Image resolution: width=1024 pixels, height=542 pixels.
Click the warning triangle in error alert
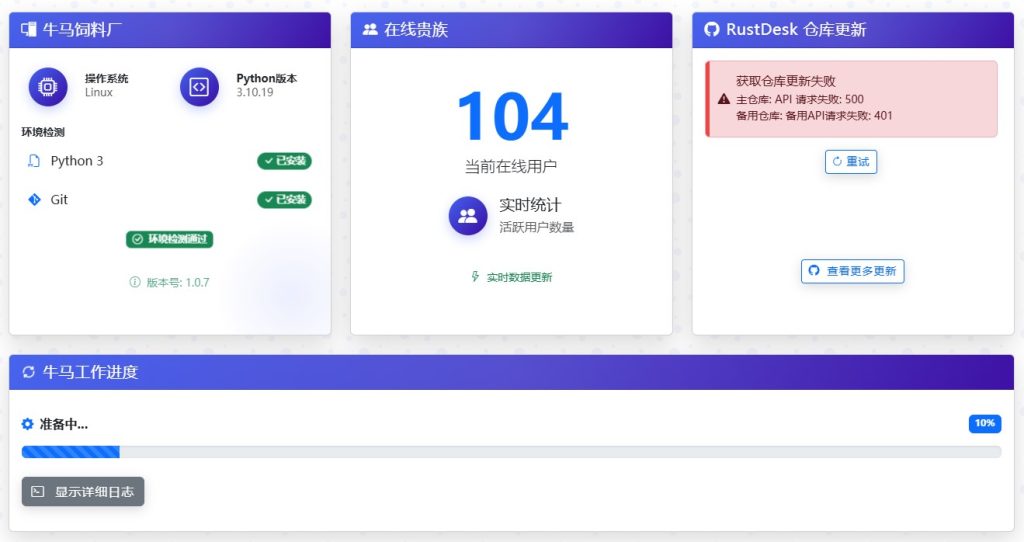point(724,99)
